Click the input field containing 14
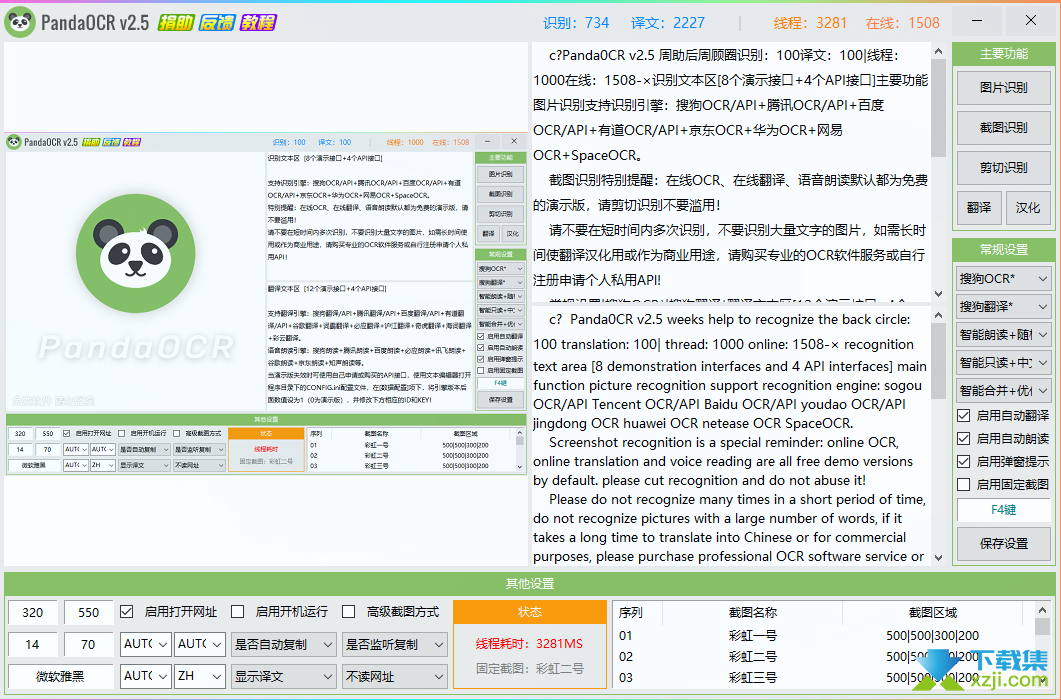Screen dimensions: 1061x700 point(32,644)
